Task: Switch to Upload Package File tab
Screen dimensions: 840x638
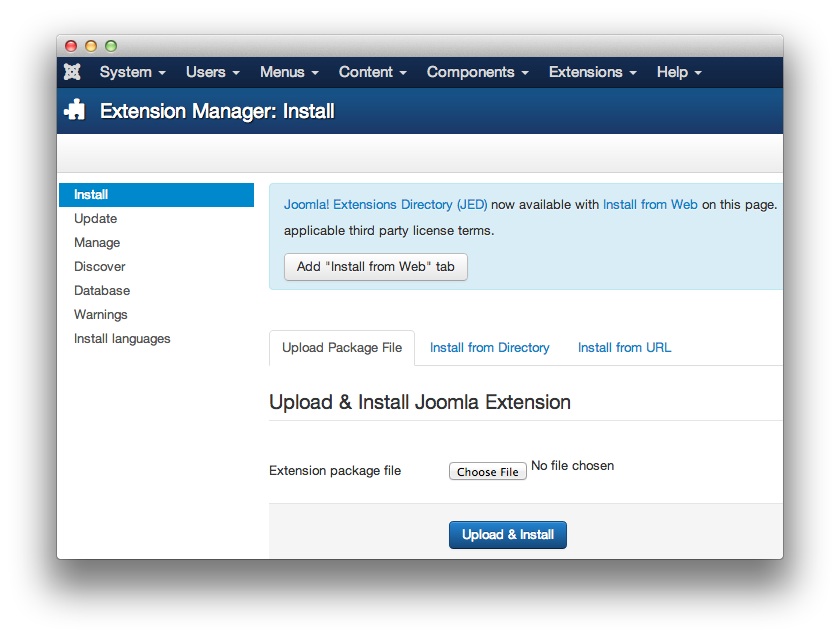Action: pos(342,348)
